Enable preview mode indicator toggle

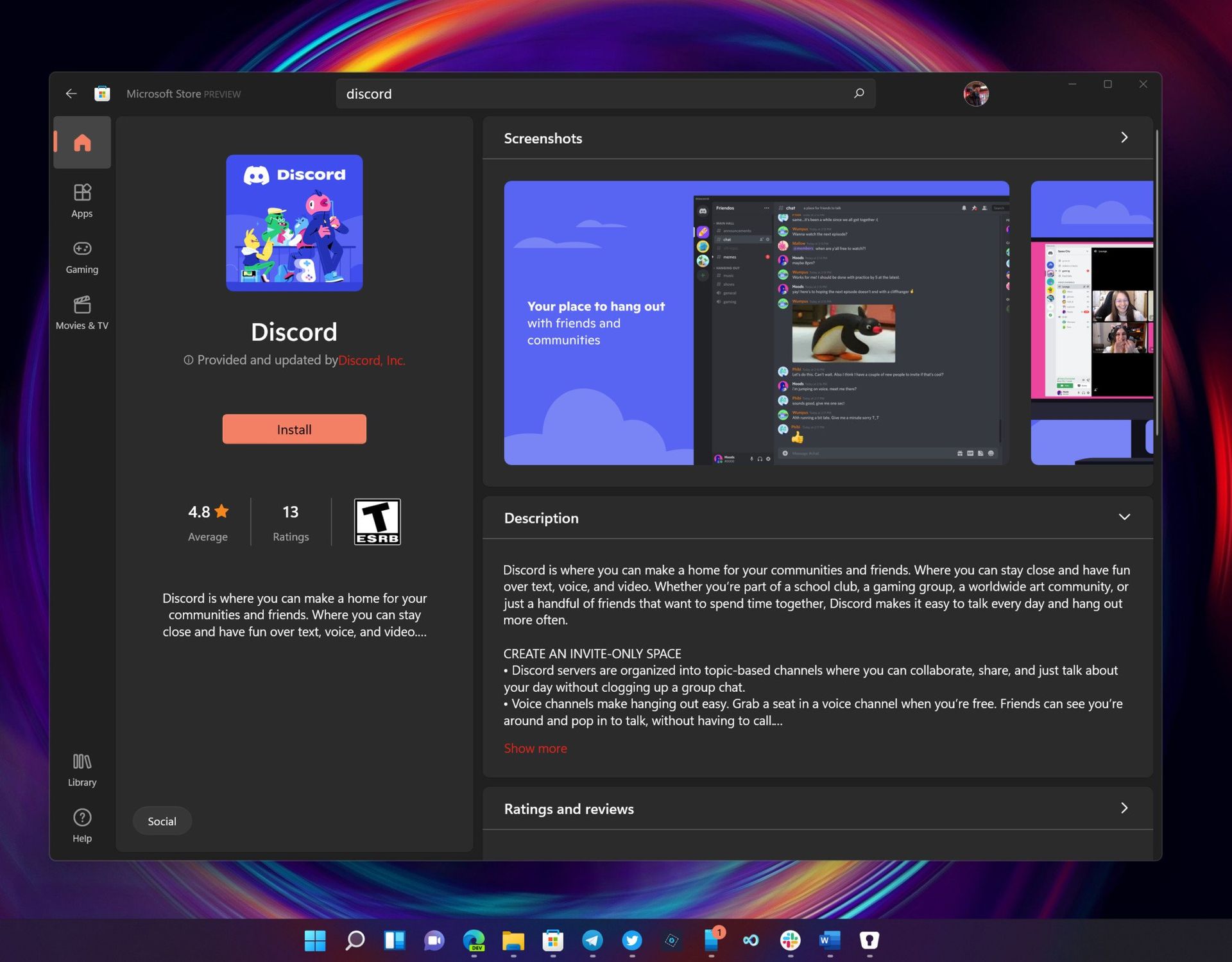point(223,94)
